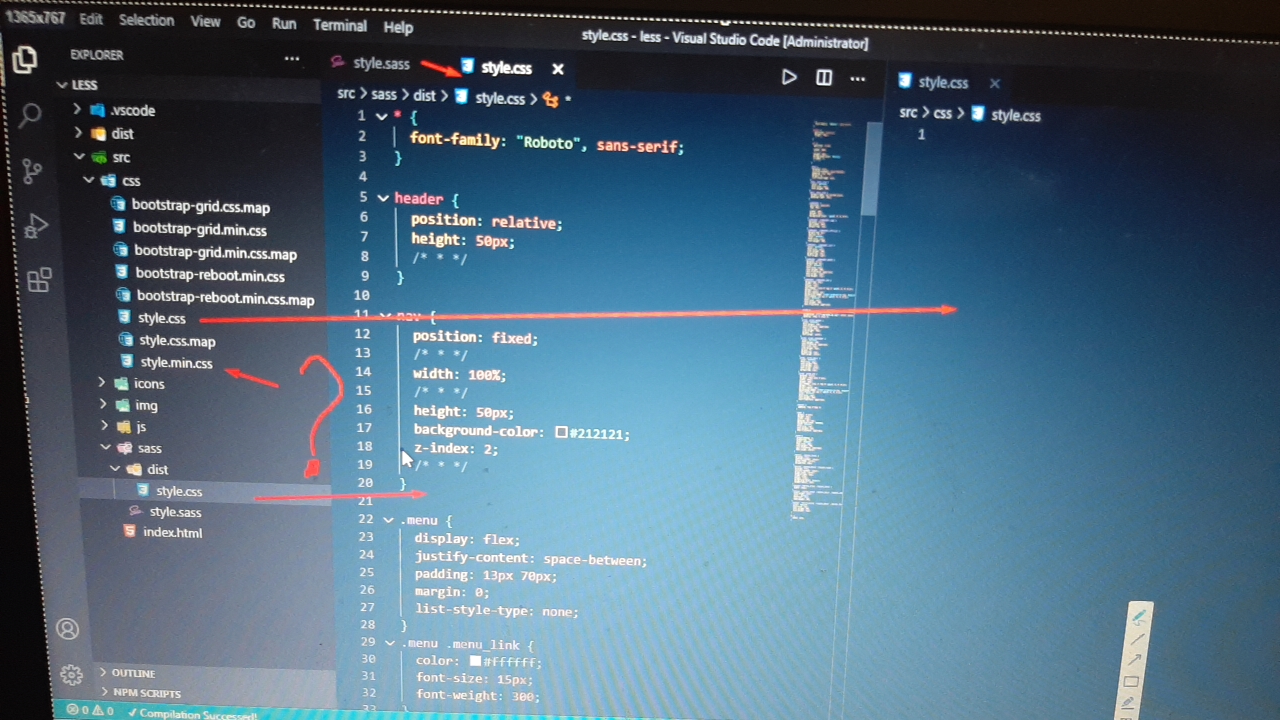The width and height of the screenshot is (1280, 720).
Task: Open the Terminal menu
Action: (339, 25)
